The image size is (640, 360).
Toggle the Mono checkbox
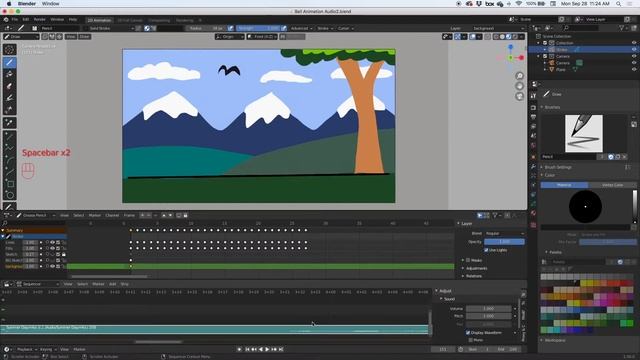471,340
